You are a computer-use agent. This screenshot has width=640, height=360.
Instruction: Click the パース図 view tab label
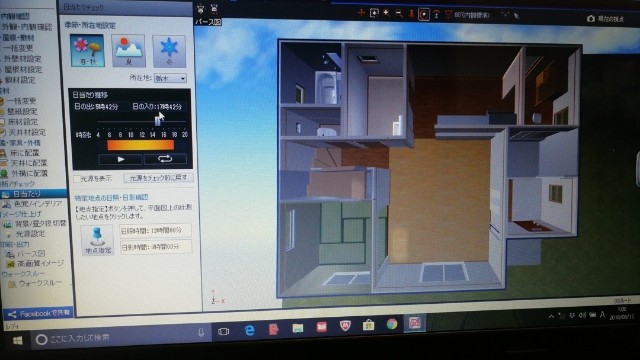[x=208, y=22]
